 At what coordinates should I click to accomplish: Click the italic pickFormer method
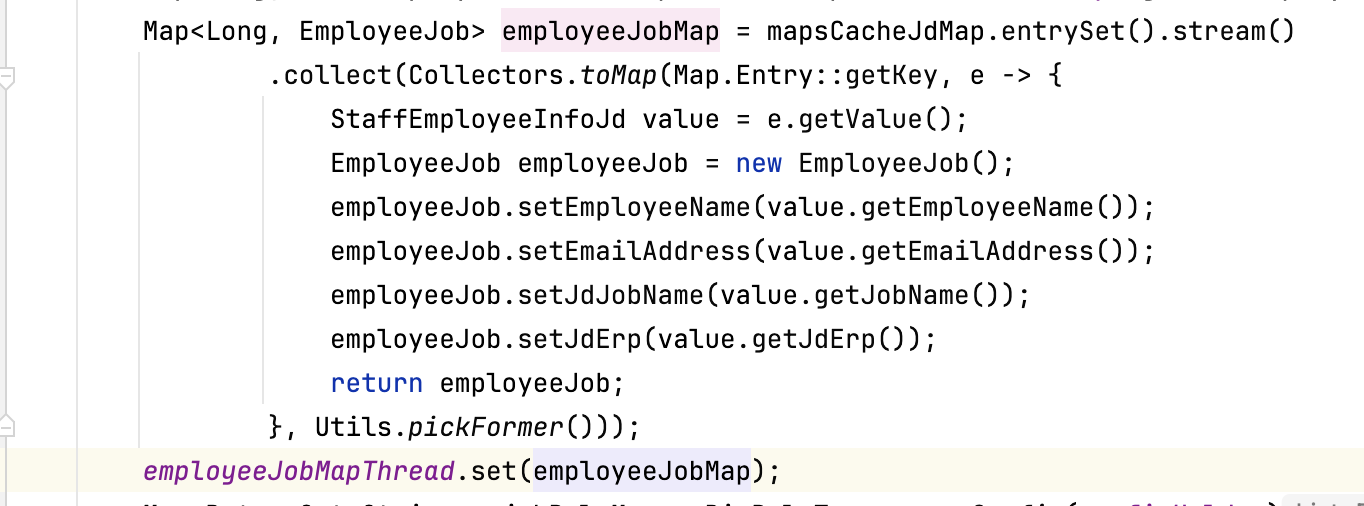(x=486, y=427)
